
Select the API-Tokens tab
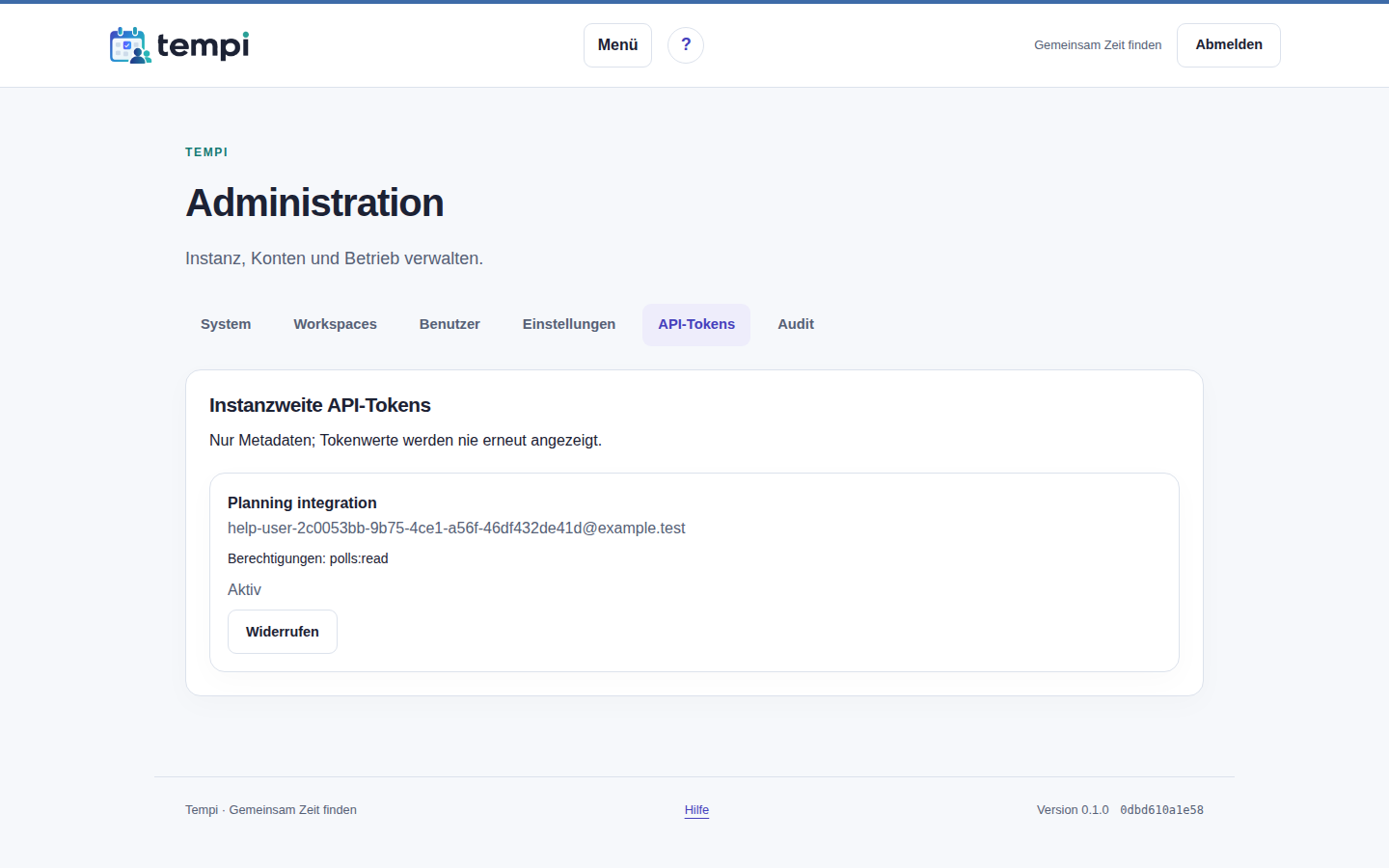tap(696, 325)
